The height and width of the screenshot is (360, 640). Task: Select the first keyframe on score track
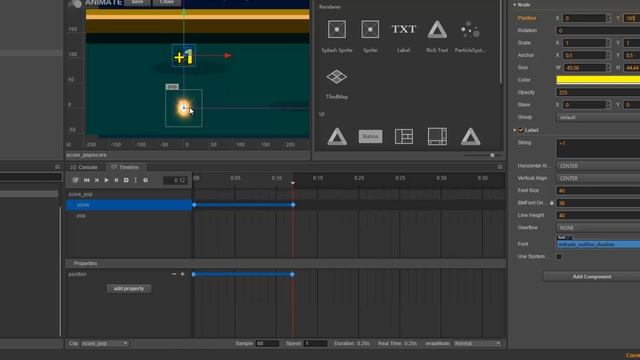pos(194,205)
